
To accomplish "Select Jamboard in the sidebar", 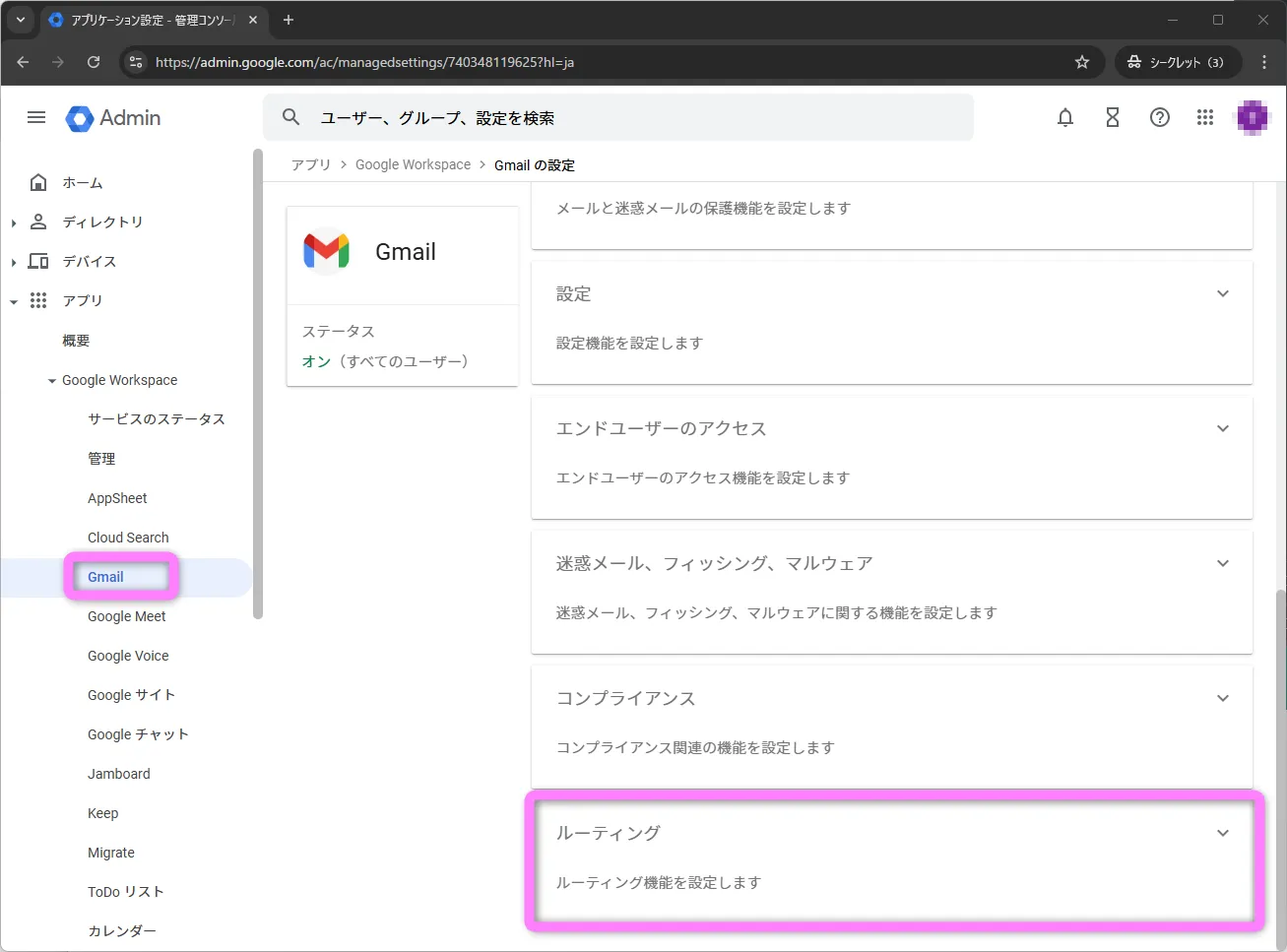I will pos(119,774).
